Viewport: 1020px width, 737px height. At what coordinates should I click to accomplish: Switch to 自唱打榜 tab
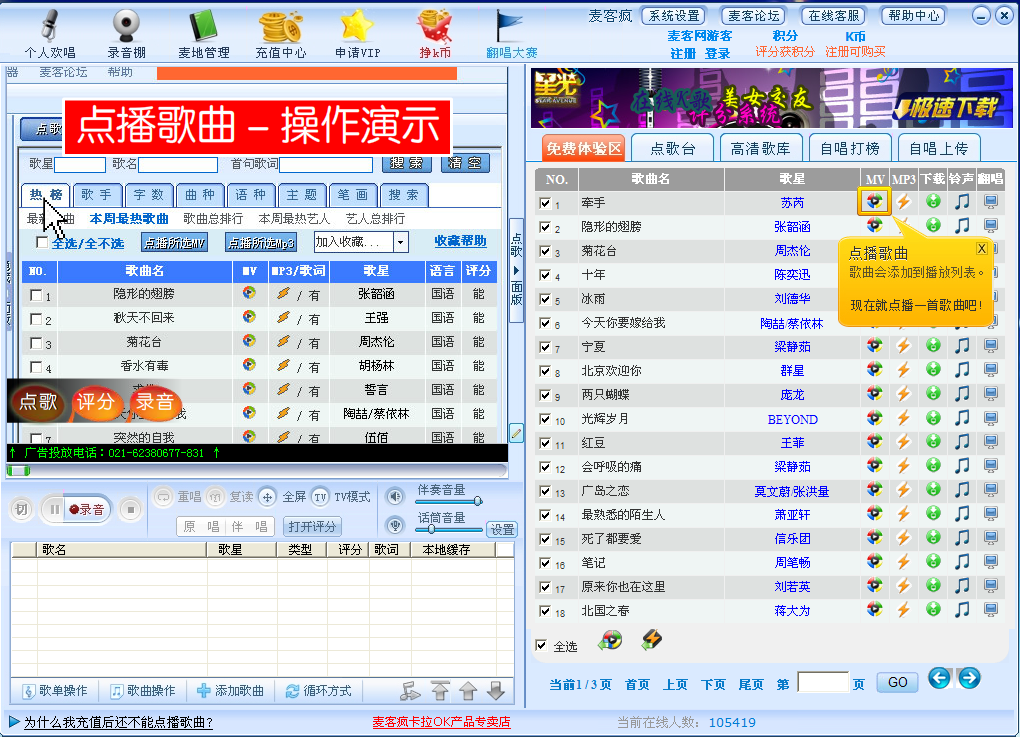point(850,148)
